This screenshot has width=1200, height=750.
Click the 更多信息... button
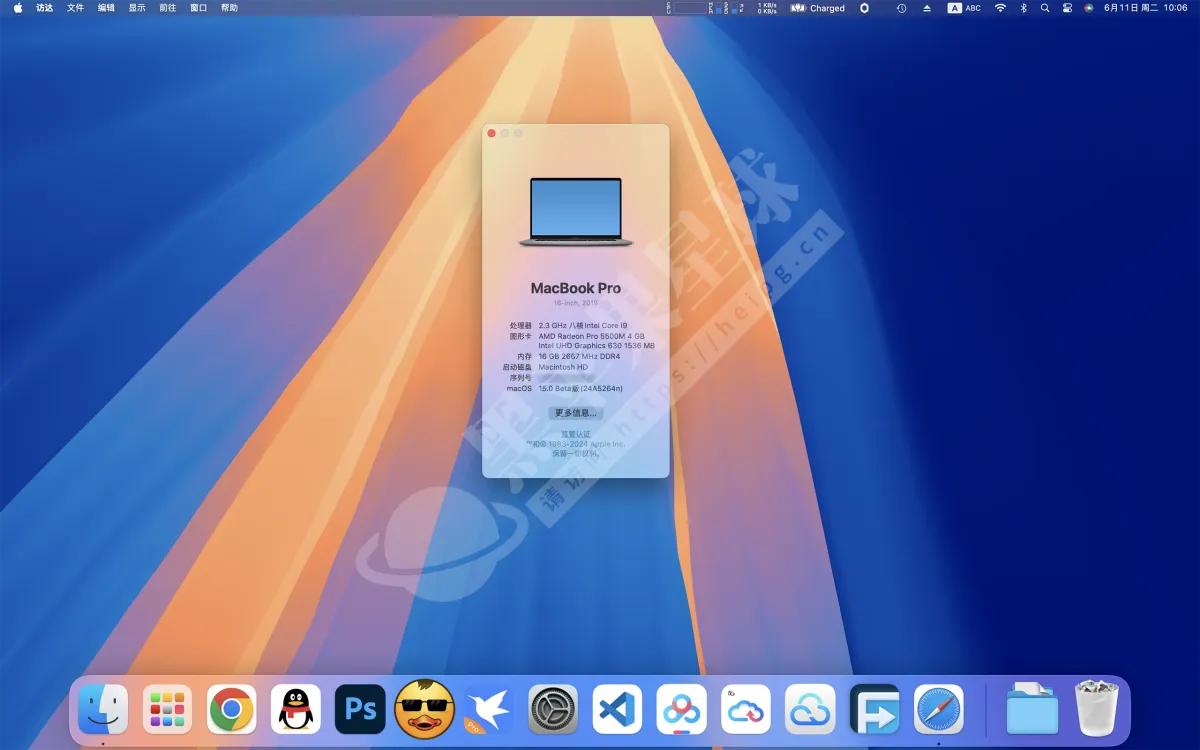[575, 413]
